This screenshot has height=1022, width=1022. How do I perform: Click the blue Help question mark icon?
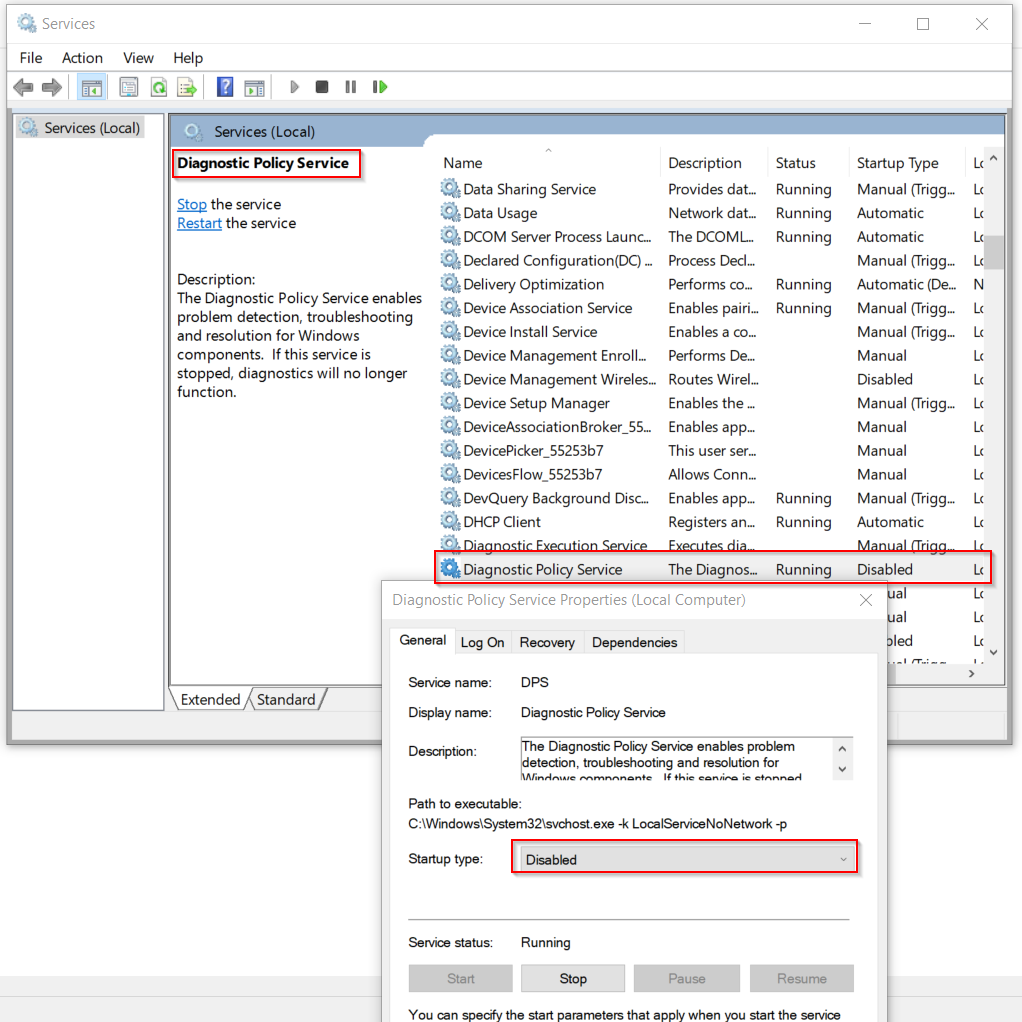tap(225, 88)
